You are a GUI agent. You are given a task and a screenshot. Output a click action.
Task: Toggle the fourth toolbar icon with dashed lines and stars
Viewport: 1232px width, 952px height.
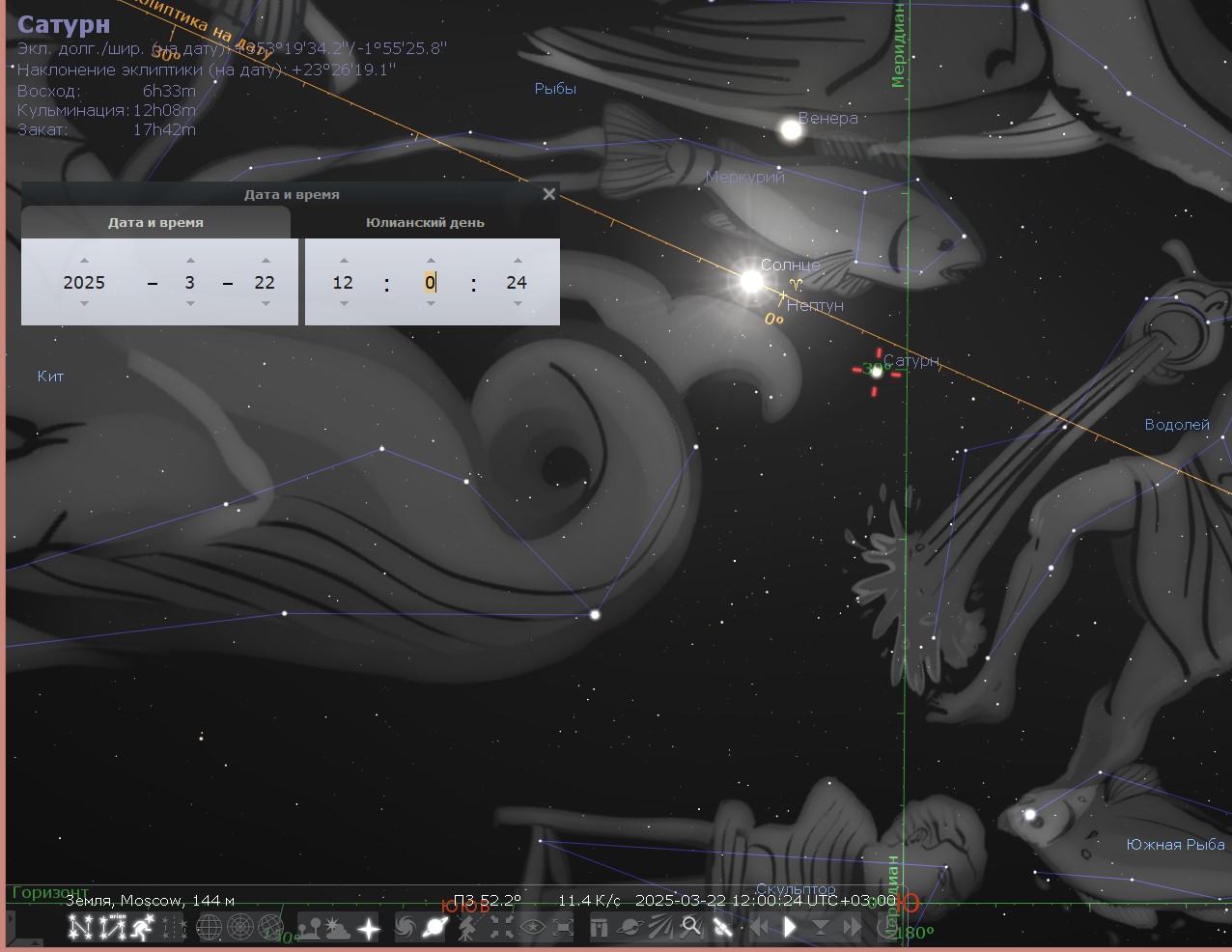click(175, 928)
